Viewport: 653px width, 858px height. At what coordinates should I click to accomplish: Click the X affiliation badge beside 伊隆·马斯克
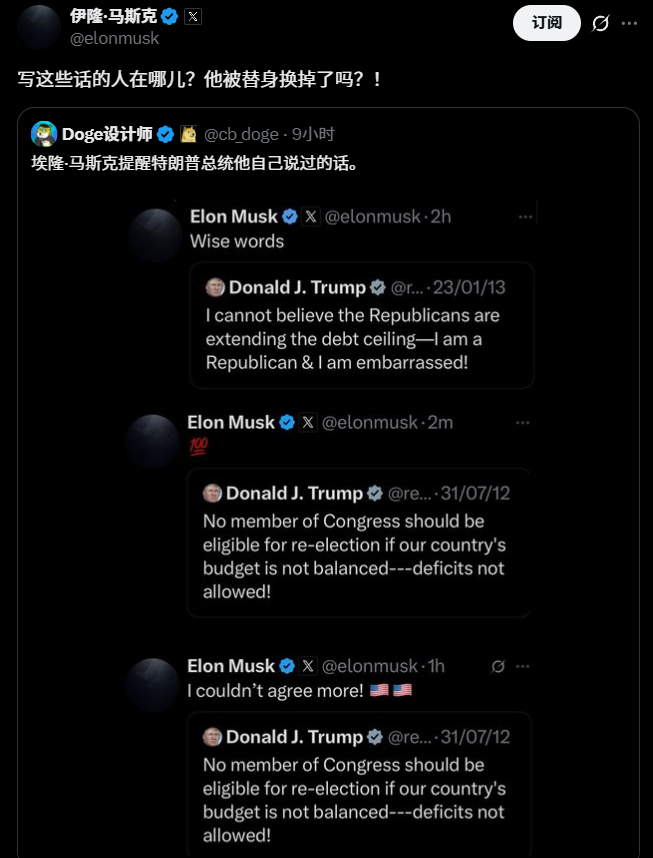[193, 16]
